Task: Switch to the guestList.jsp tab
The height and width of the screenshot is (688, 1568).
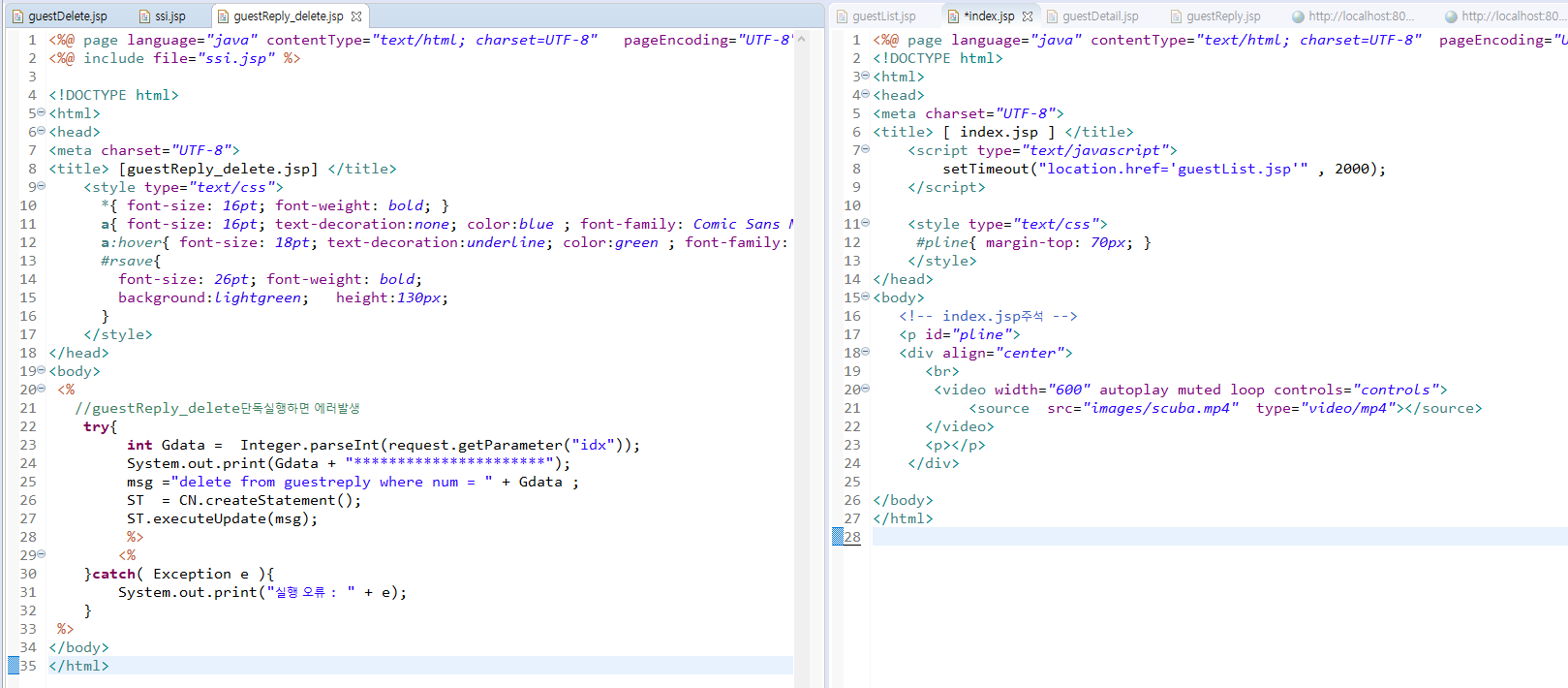Action: [875, 16]
